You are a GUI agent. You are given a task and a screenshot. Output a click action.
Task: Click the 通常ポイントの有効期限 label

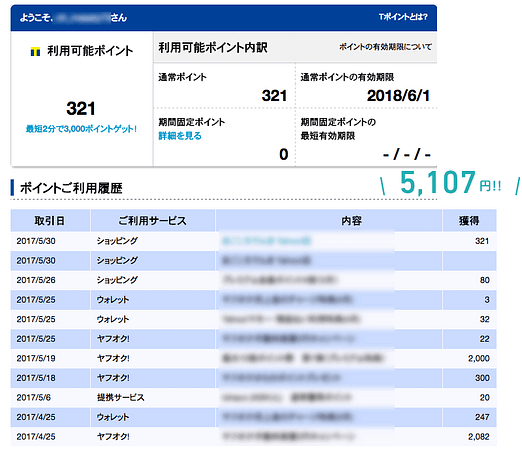pyautogui.click(x=347, y=77)
